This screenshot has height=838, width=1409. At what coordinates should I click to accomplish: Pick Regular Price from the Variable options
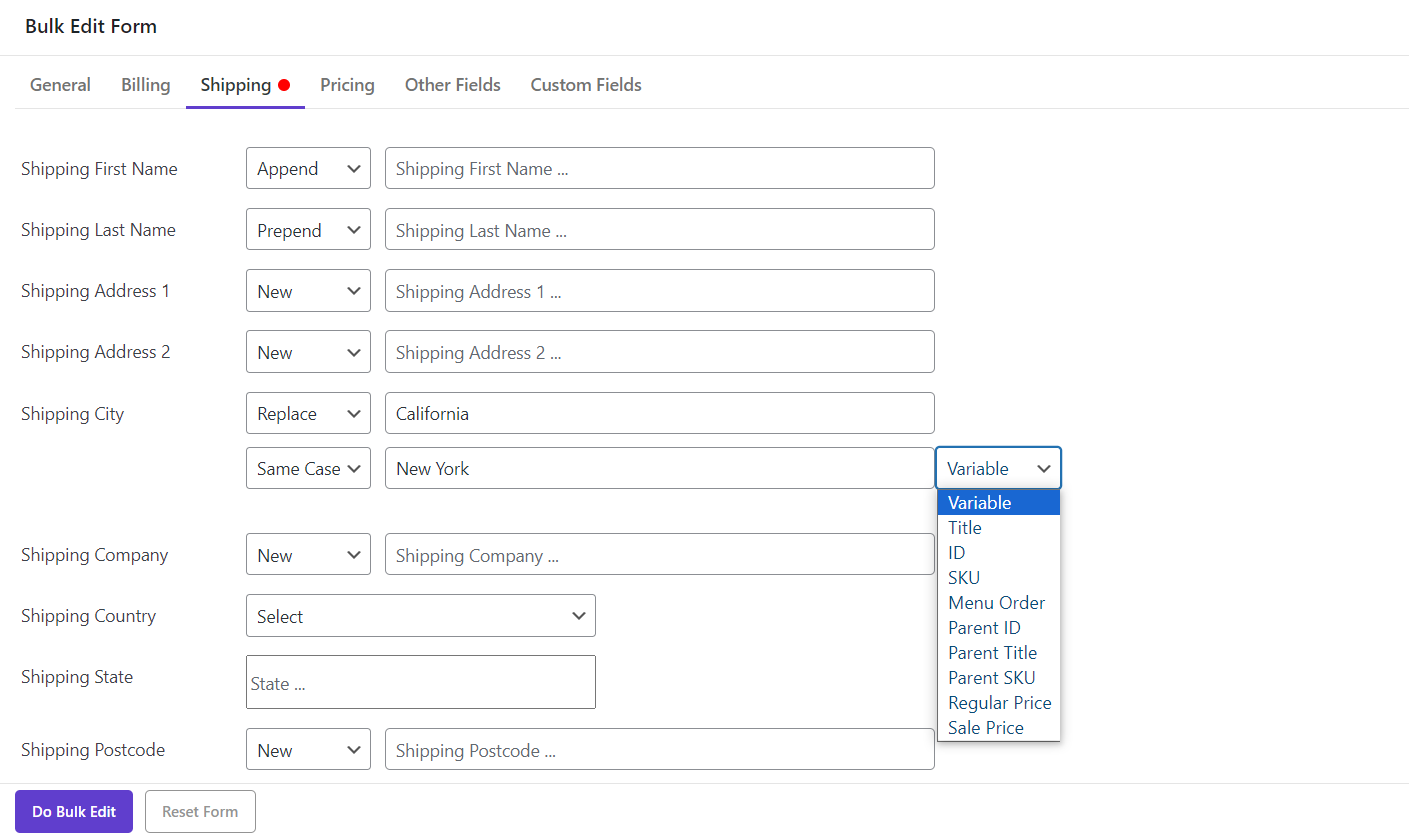[999, 703]
